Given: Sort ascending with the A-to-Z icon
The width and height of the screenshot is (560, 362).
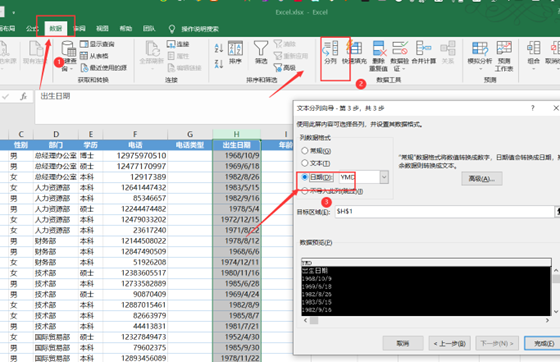Looking at the screenshot, I should pos(219,47).
